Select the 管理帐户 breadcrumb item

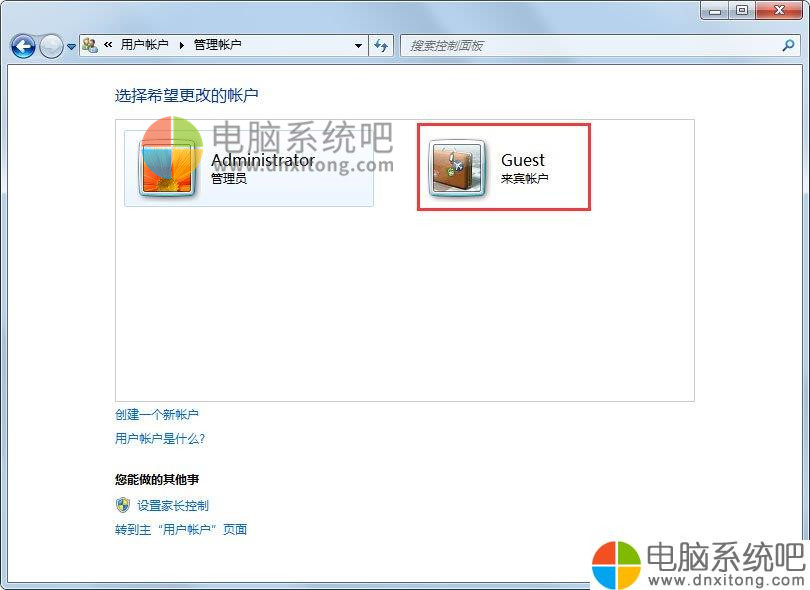click(217, 45)
